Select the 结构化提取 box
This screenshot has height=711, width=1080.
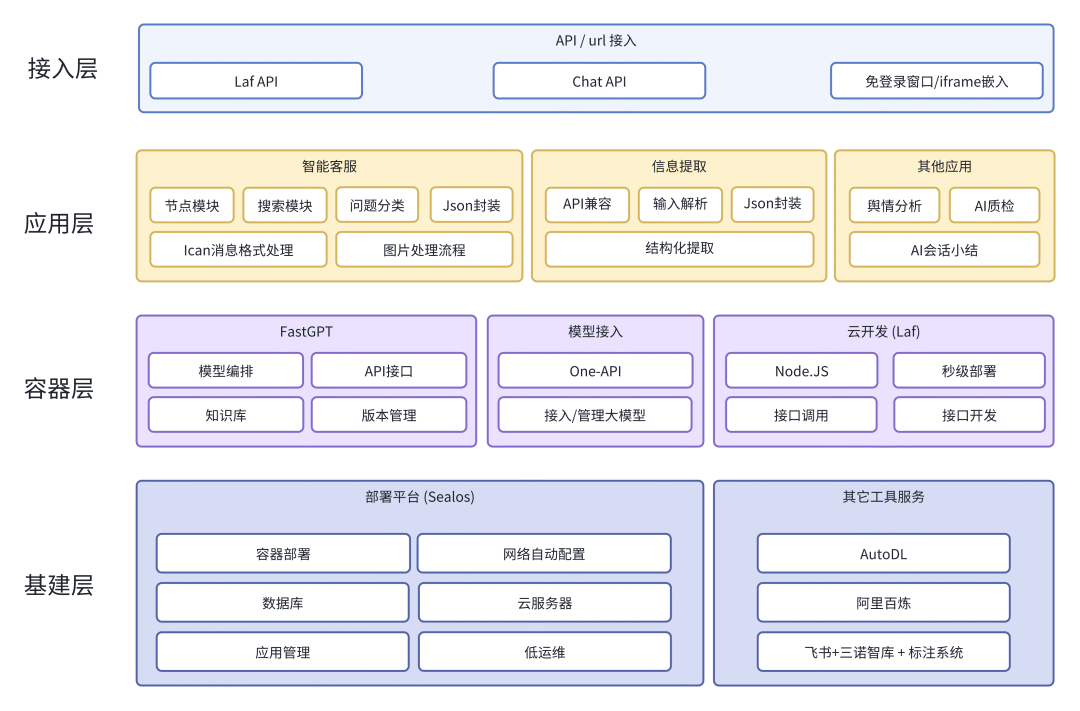pos(680,249)
